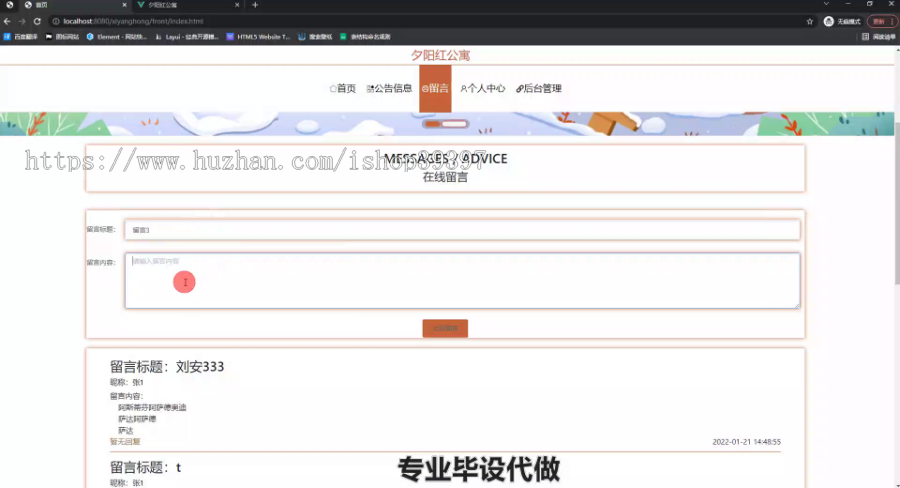This screenshot has width=900, height=488.
Task: Open the incognito 无痕模式 profile indicator
Action: click(842, 21)
